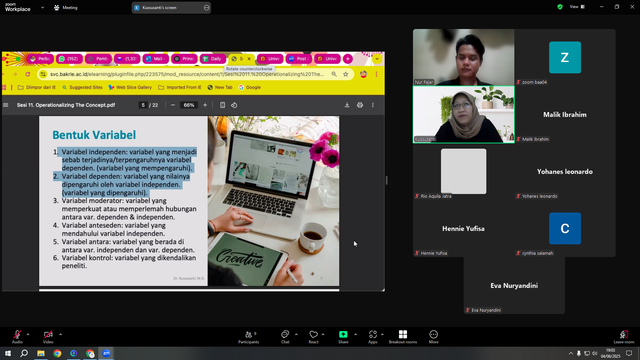The image size is (640, 360).
Task: Switch to the Post browser tab
Action: point(299,59)
